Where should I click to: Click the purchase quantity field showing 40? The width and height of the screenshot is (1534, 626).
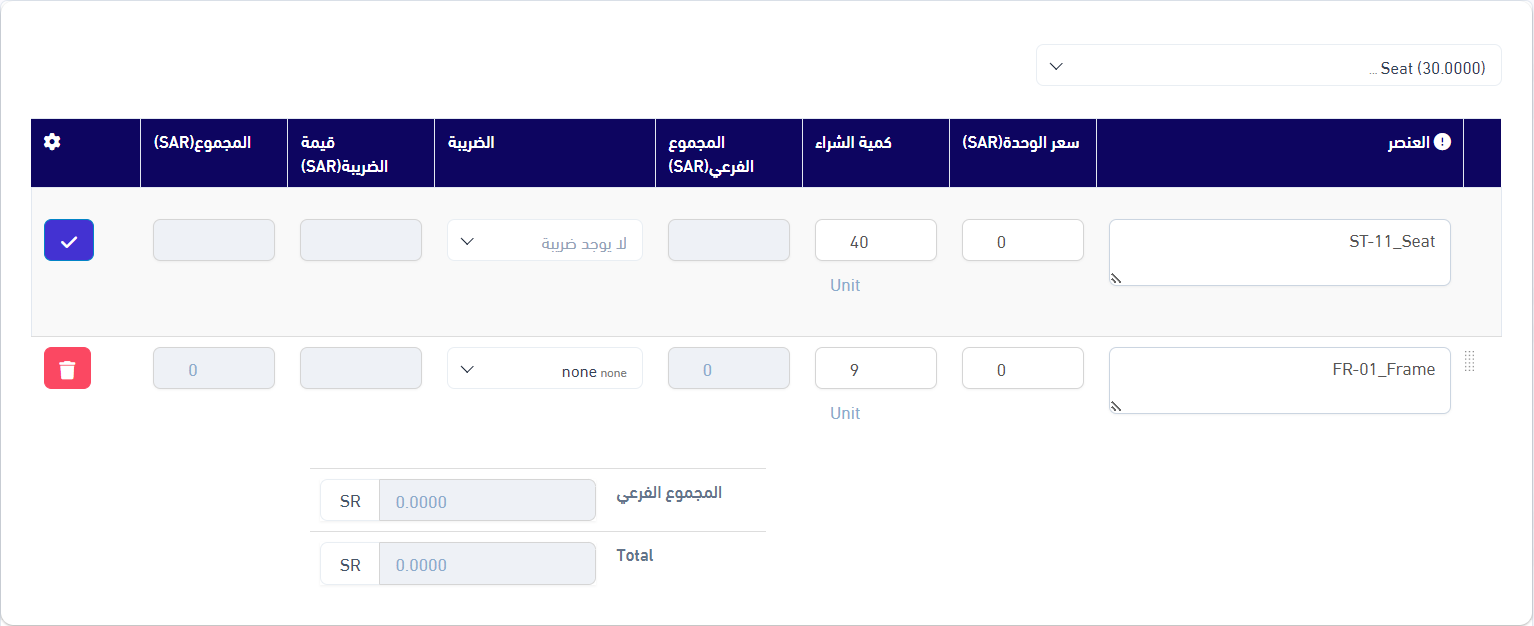coord(876,241)
